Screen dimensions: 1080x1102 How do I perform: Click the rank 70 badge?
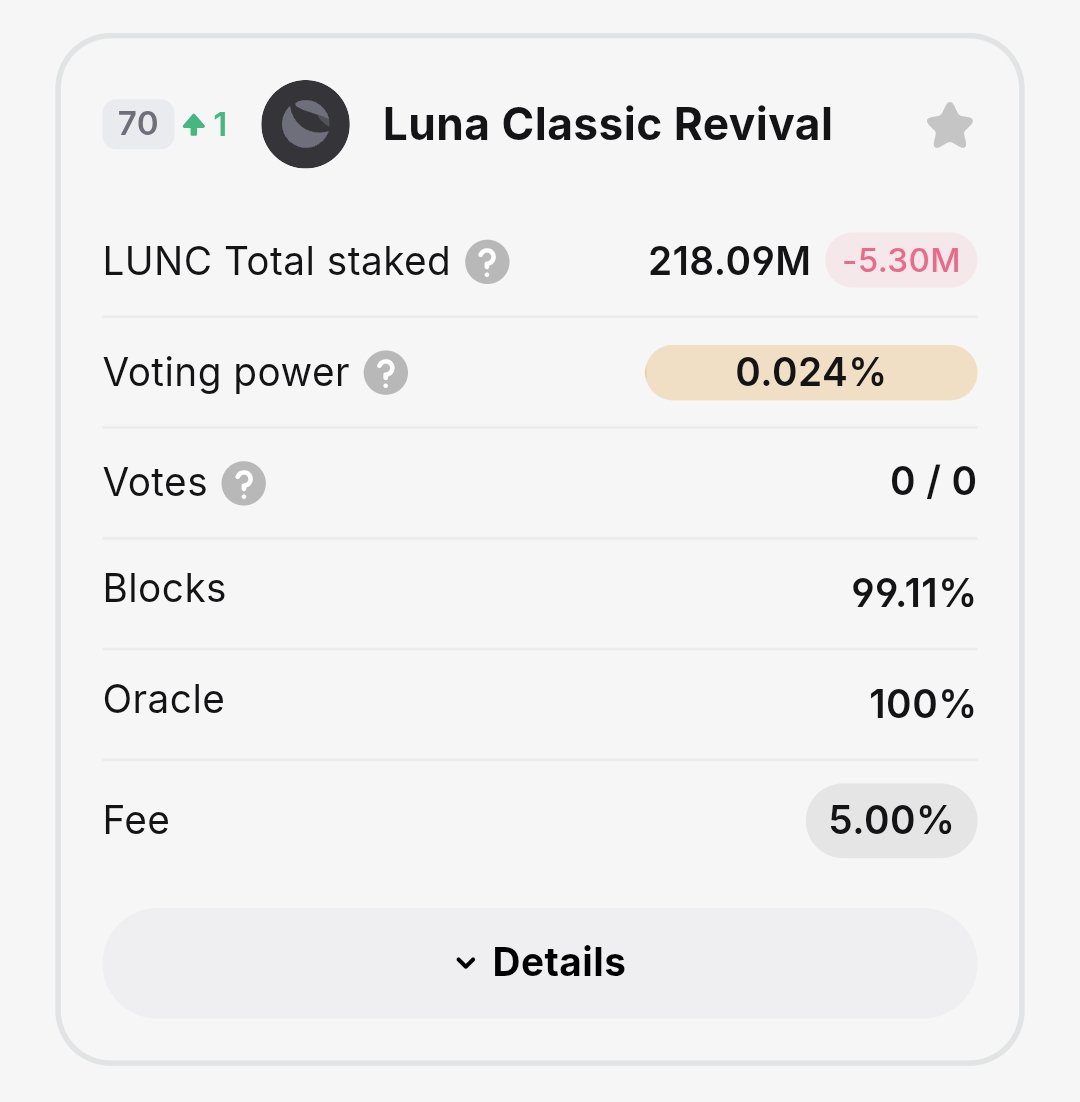[138, 124]
